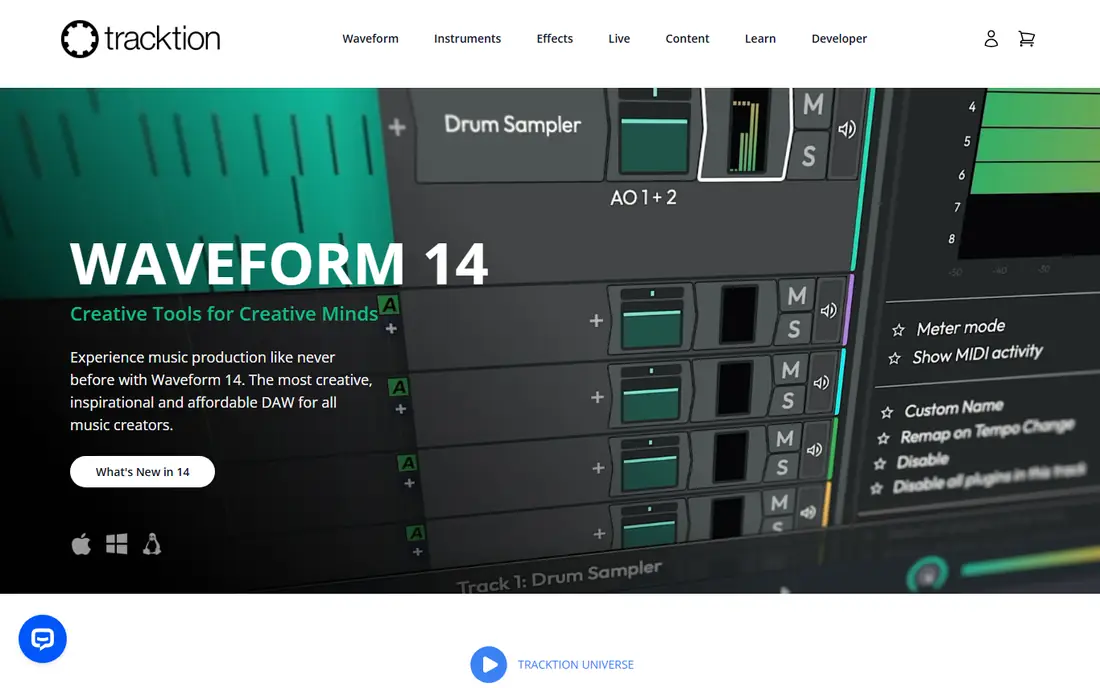
Task: Click the Creative Tools for Creative Minds tagline
Action: click(224, 313)
